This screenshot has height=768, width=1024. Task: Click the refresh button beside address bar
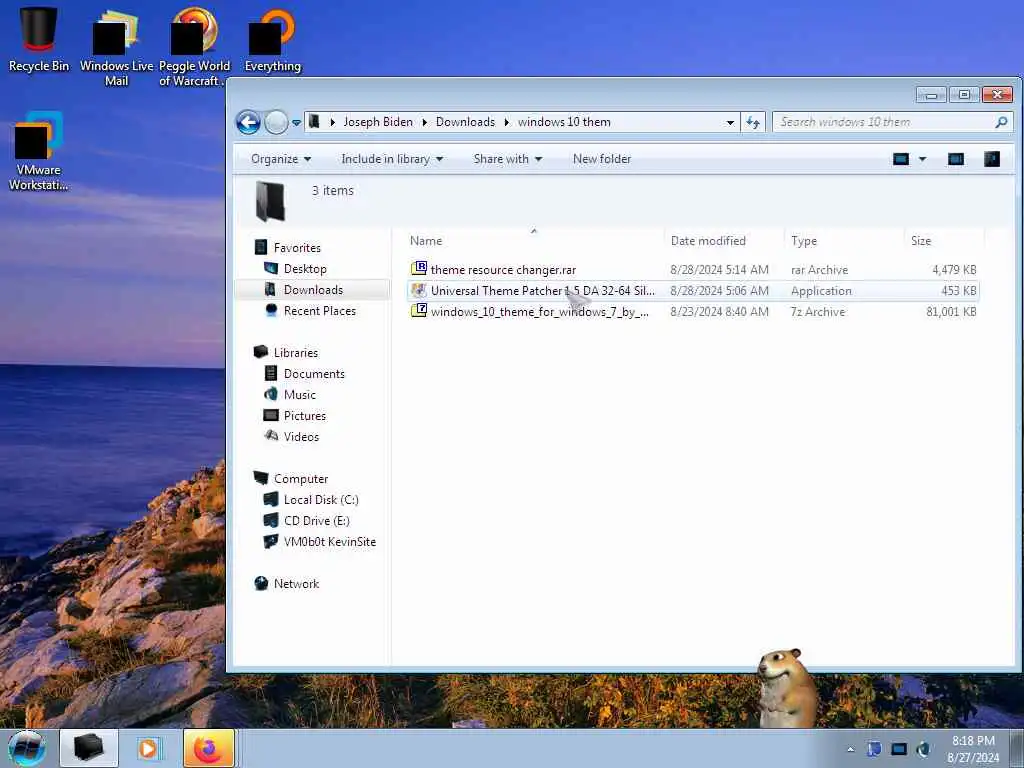click(753, 122)
